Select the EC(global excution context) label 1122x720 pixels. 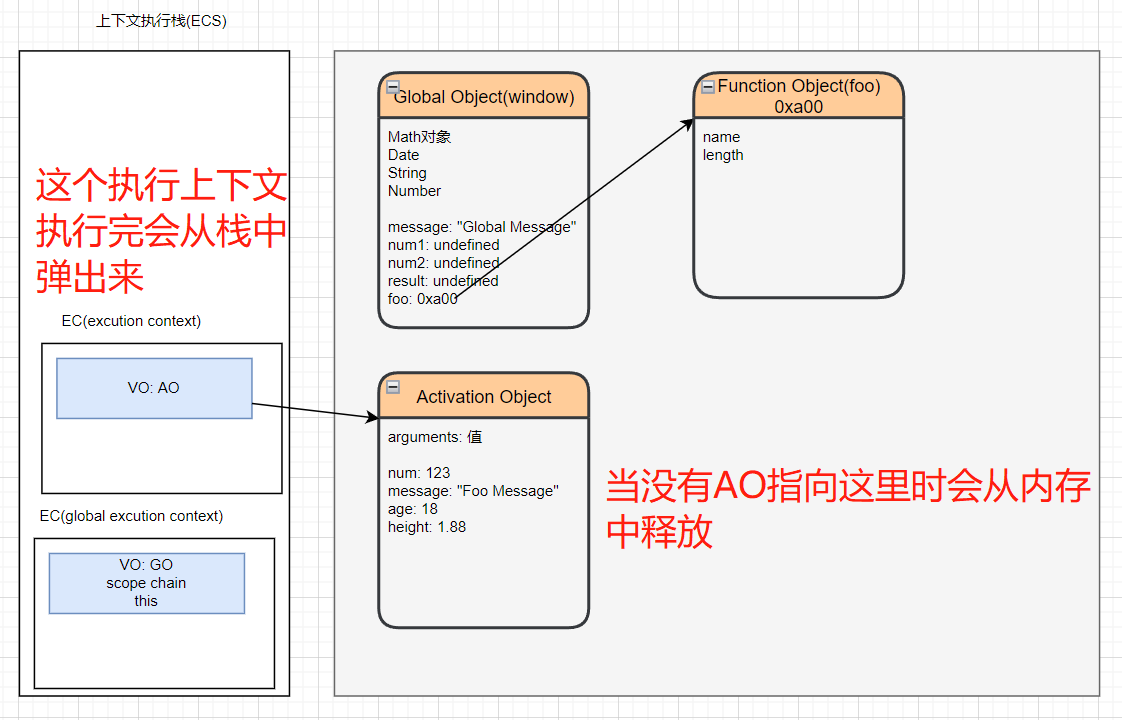pyautogui.click(x=131, y=516)
